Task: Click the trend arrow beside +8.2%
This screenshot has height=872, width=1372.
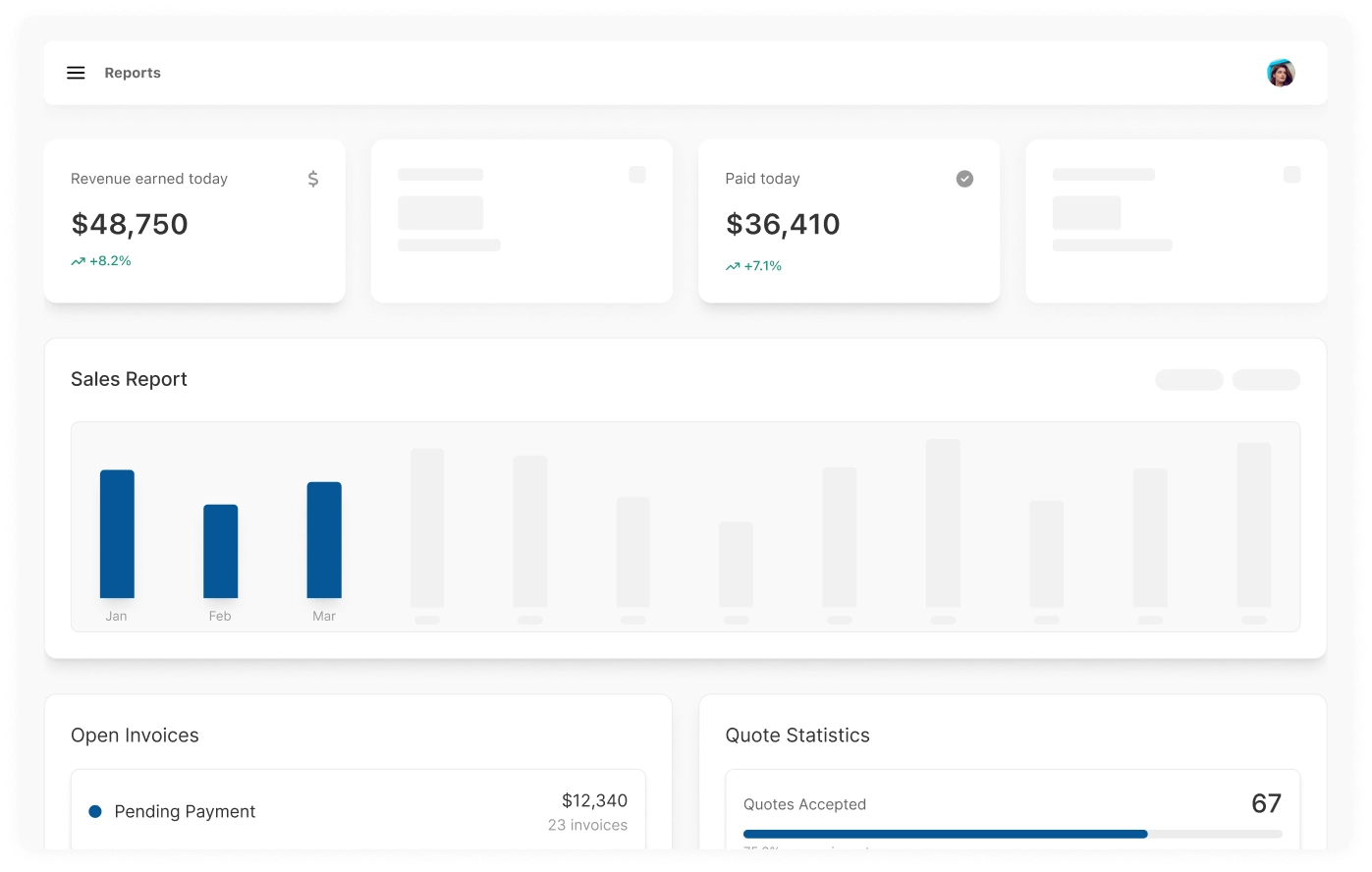Action: 78,261
